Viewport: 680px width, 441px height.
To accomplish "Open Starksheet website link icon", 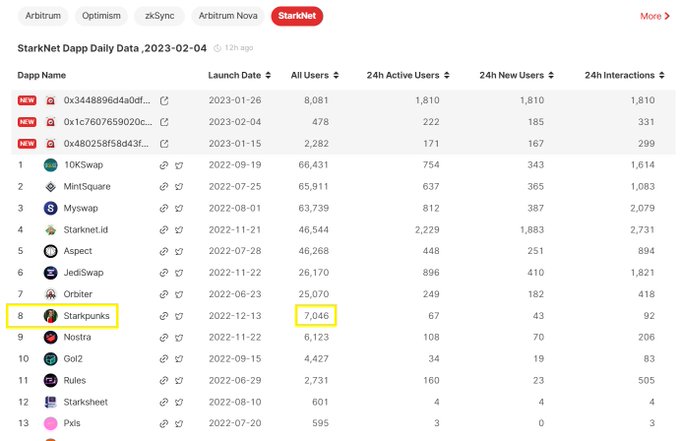I will point(163,402).
